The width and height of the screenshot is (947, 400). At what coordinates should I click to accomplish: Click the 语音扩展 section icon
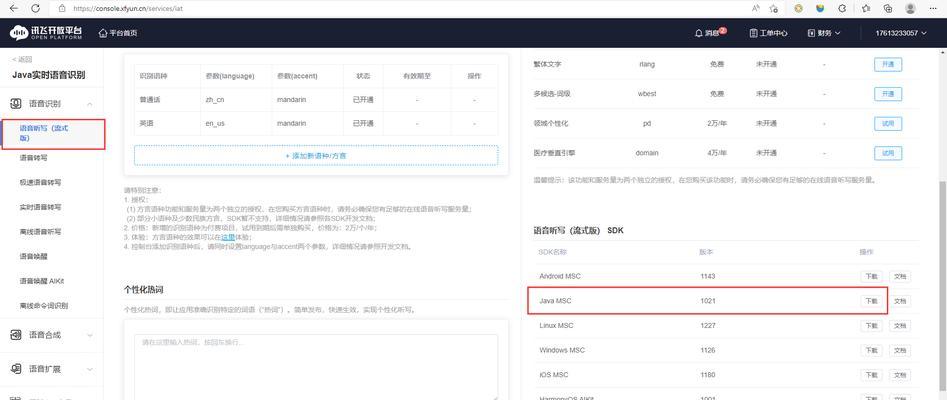coord(16,369)
